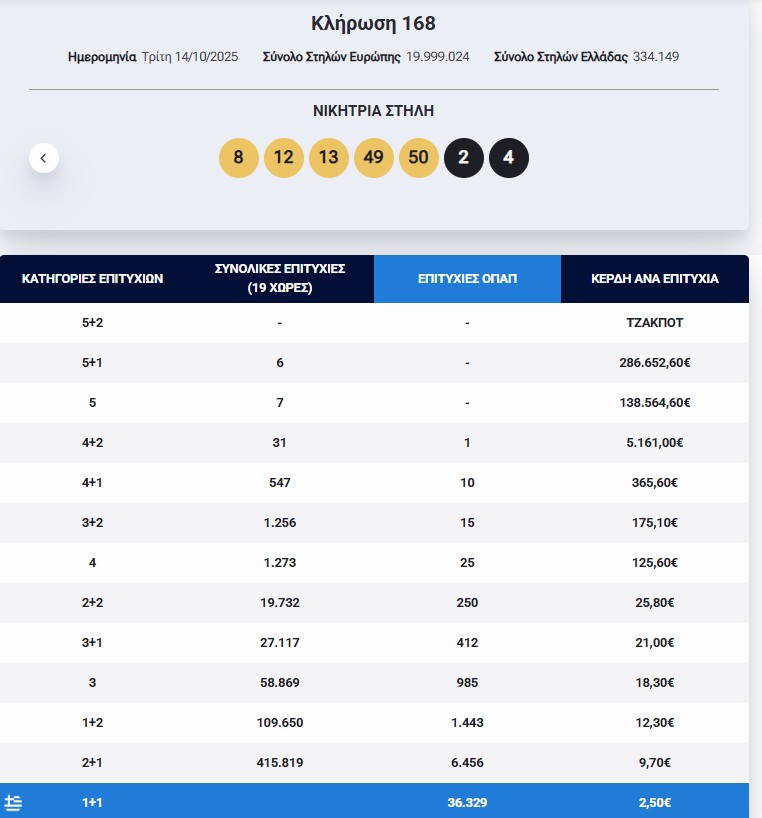
Task: Select the 4+2 prize row
Action: pyautogui.click(x=380, y=442)
